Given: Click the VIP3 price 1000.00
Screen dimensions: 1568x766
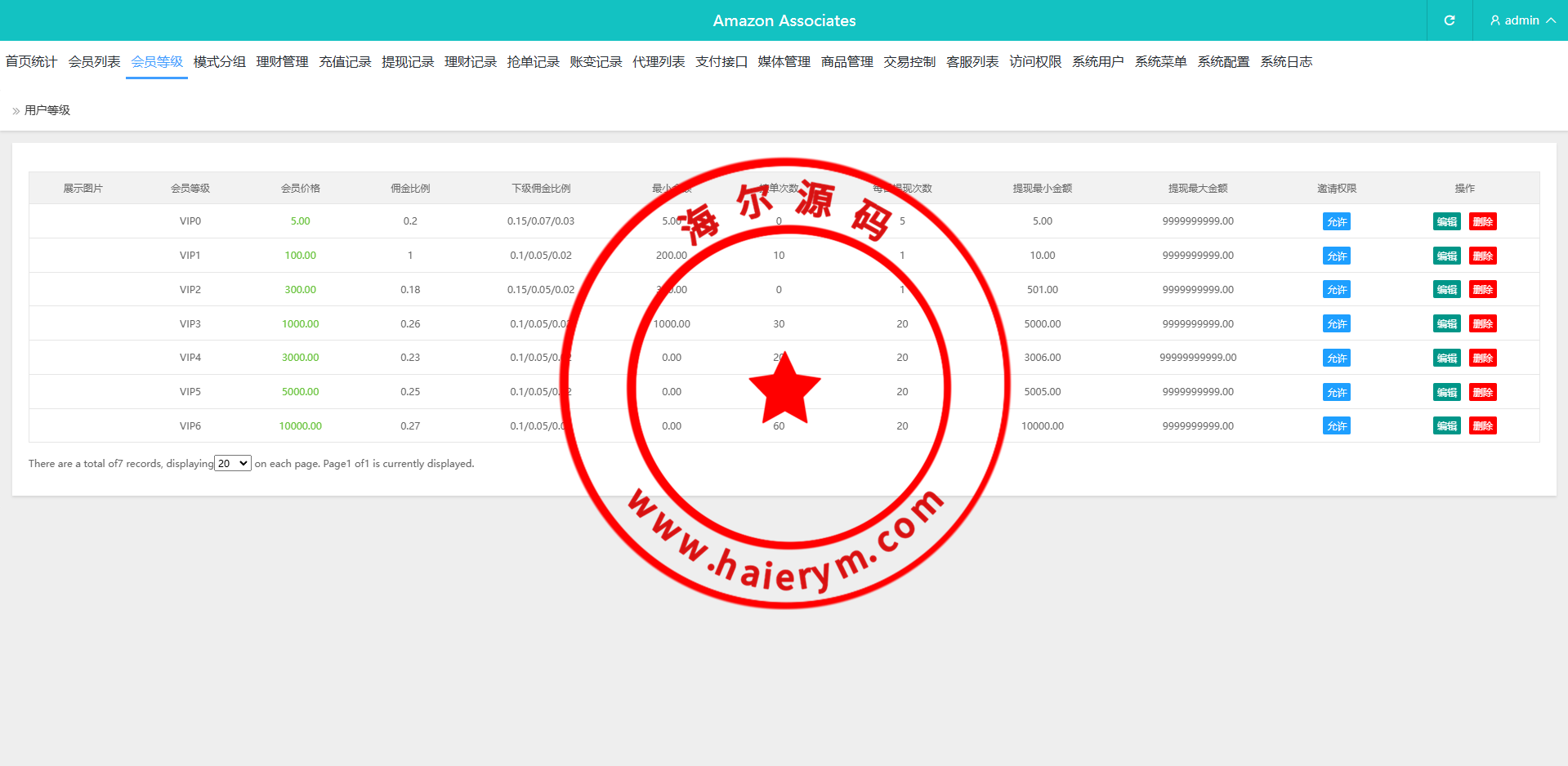Looking at the screenshot, I should pos(300,324).
